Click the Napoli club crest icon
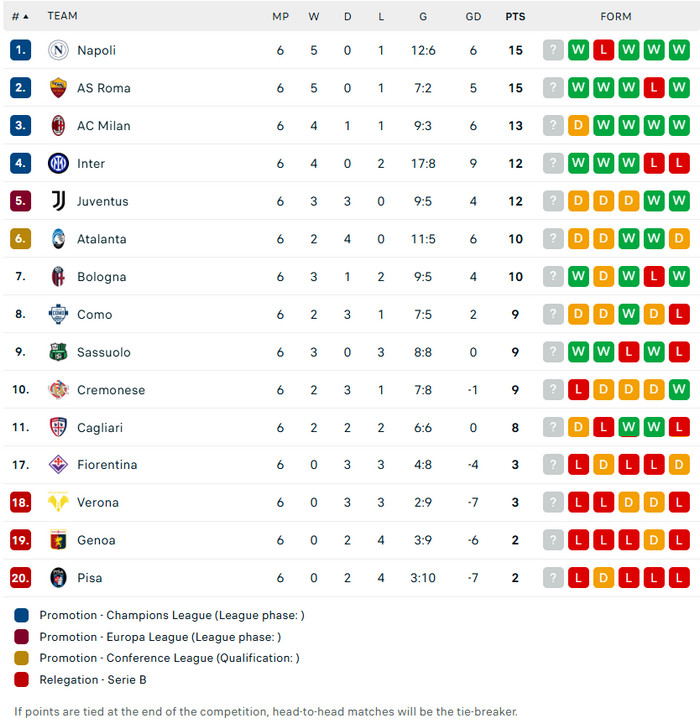700x724 pixels. point(58,50)
